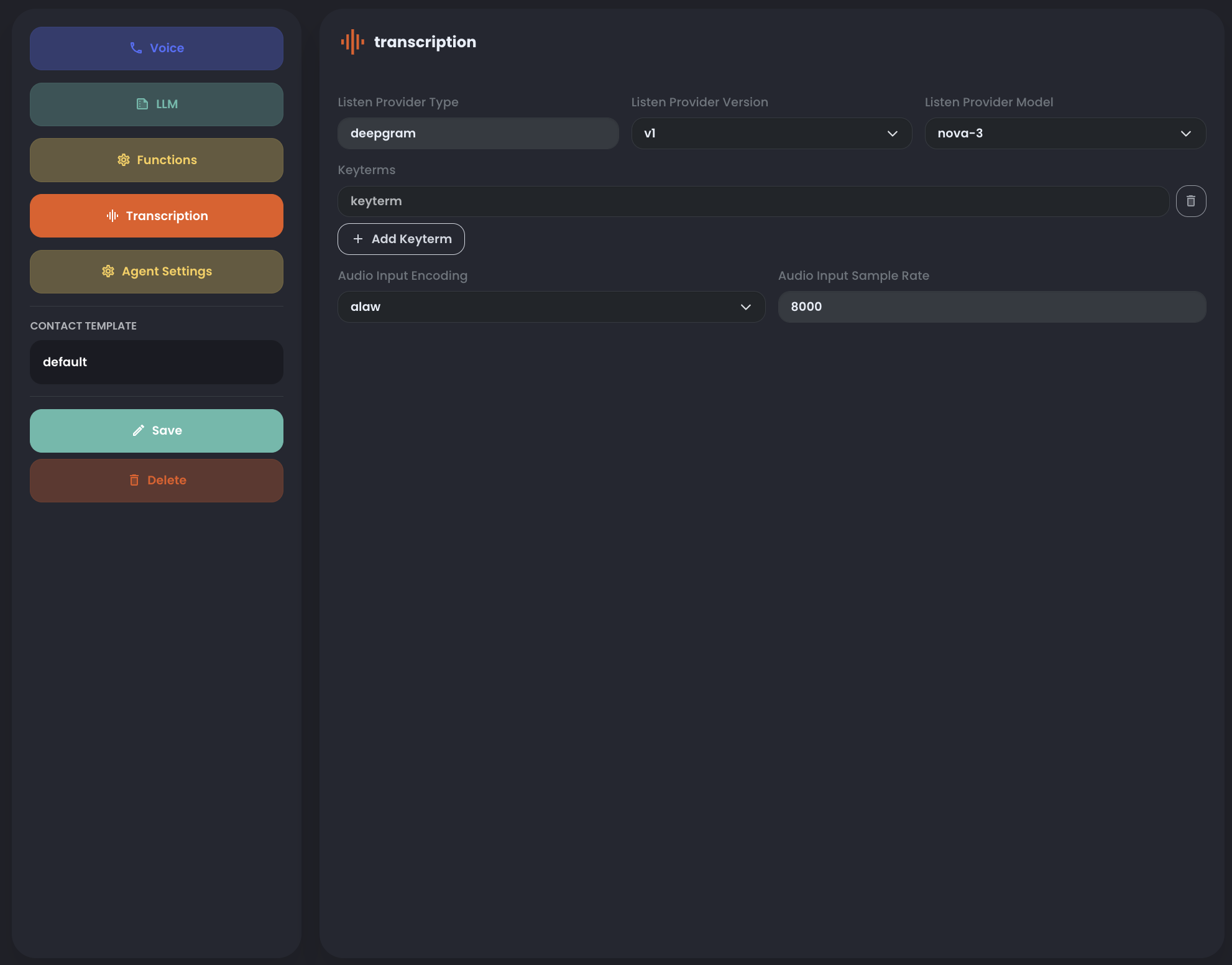Viewport: 1232px width, 965px height.
Task: Expand Listen Provider Version dropdown
Action: [x=771, y=134]
